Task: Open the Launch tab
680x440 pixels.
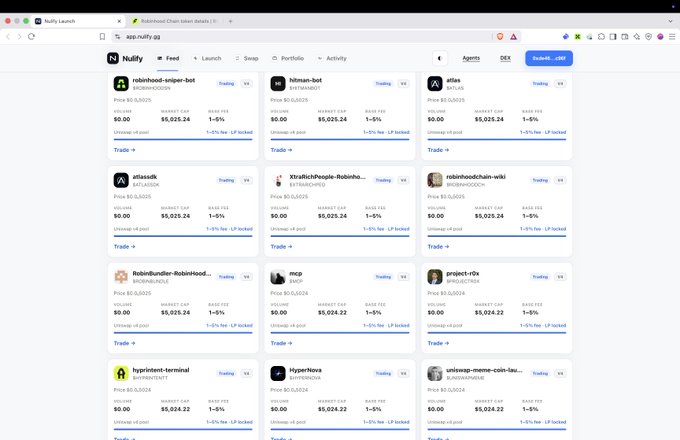Action: (207, 58)
